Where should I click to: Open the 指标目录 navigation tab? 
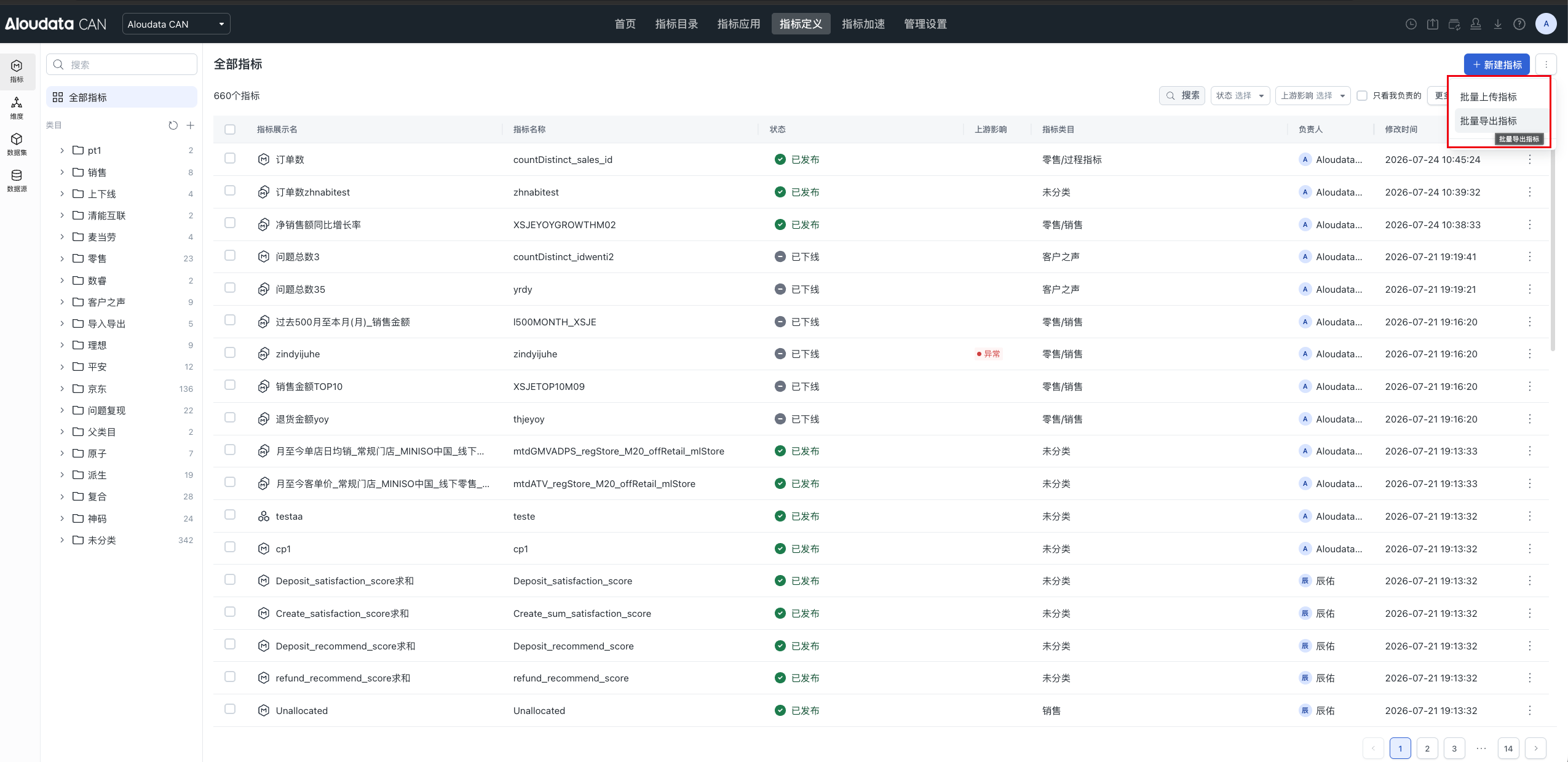pyautogui.click(x=676, y=24)
